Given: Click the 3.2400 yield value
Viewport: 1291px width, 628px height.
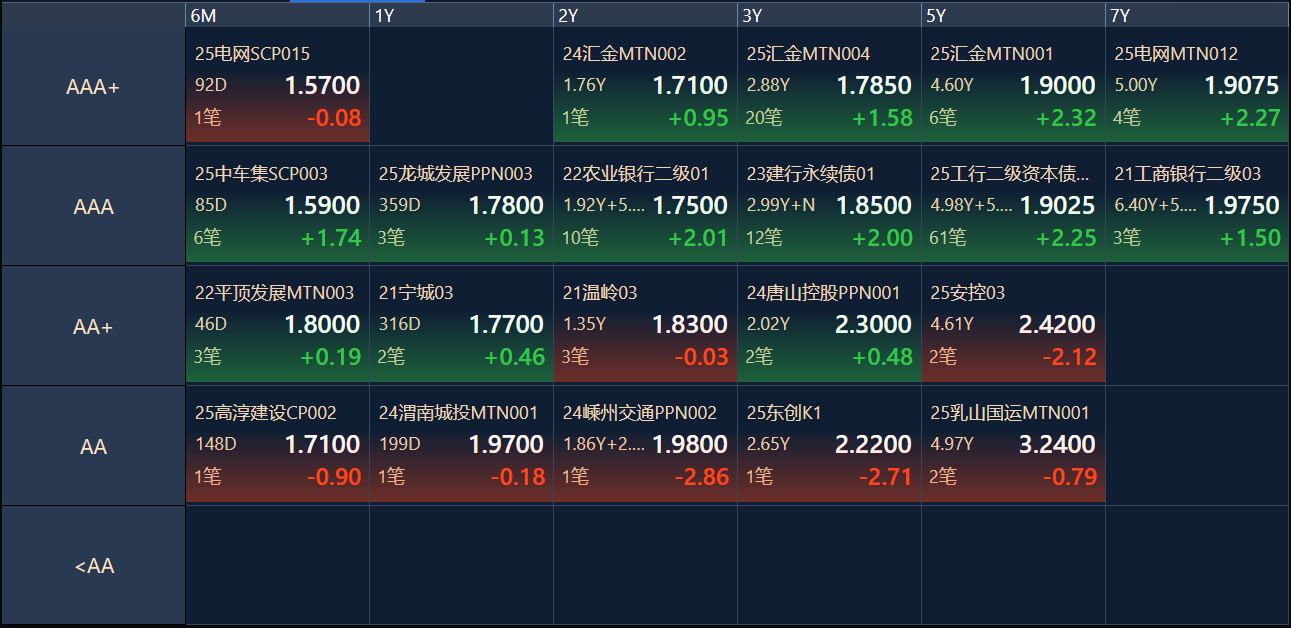Looking at the screenshot, I should [x=1058, y=444].
